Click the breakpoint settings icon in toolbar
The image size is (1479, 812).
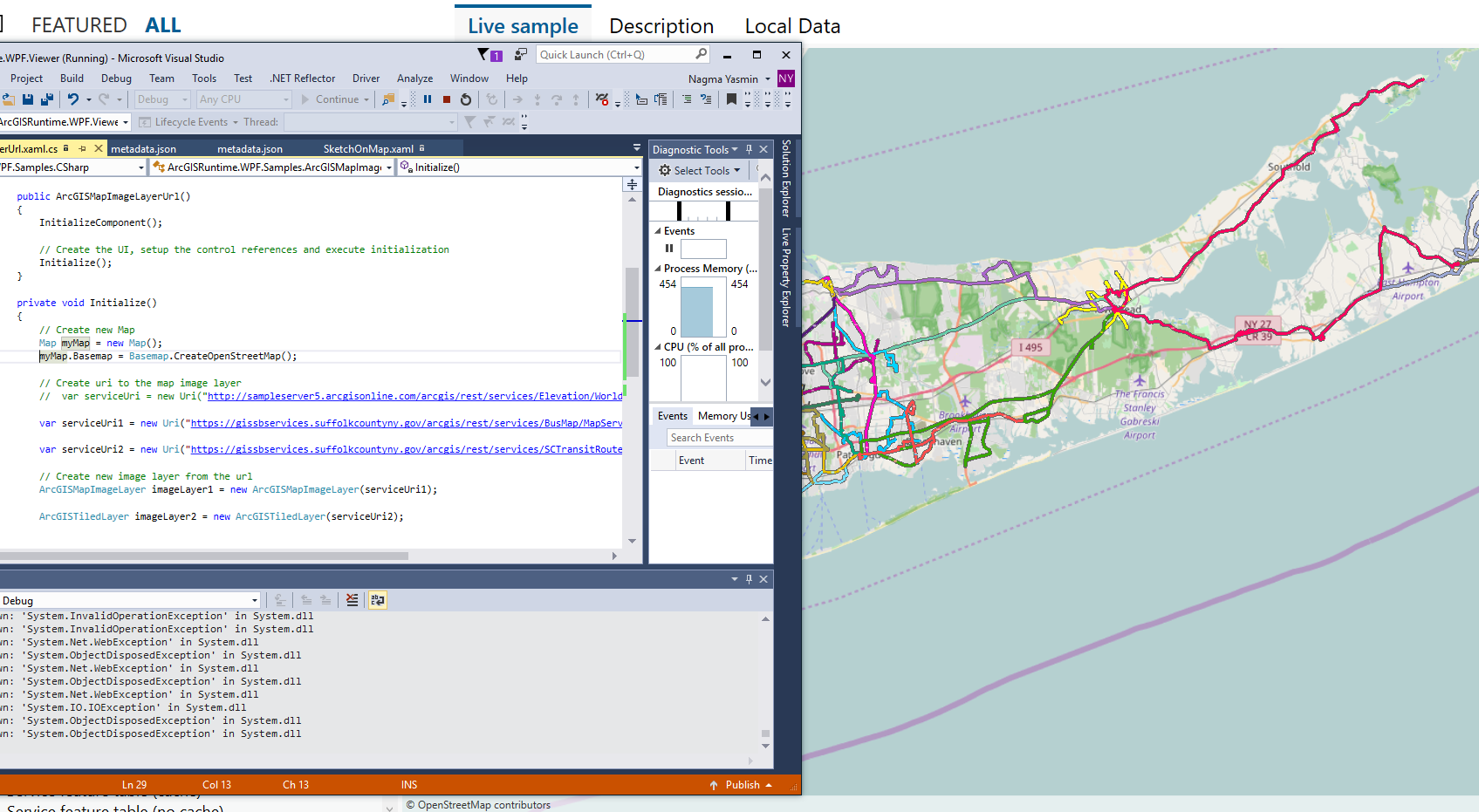point(602,99)
